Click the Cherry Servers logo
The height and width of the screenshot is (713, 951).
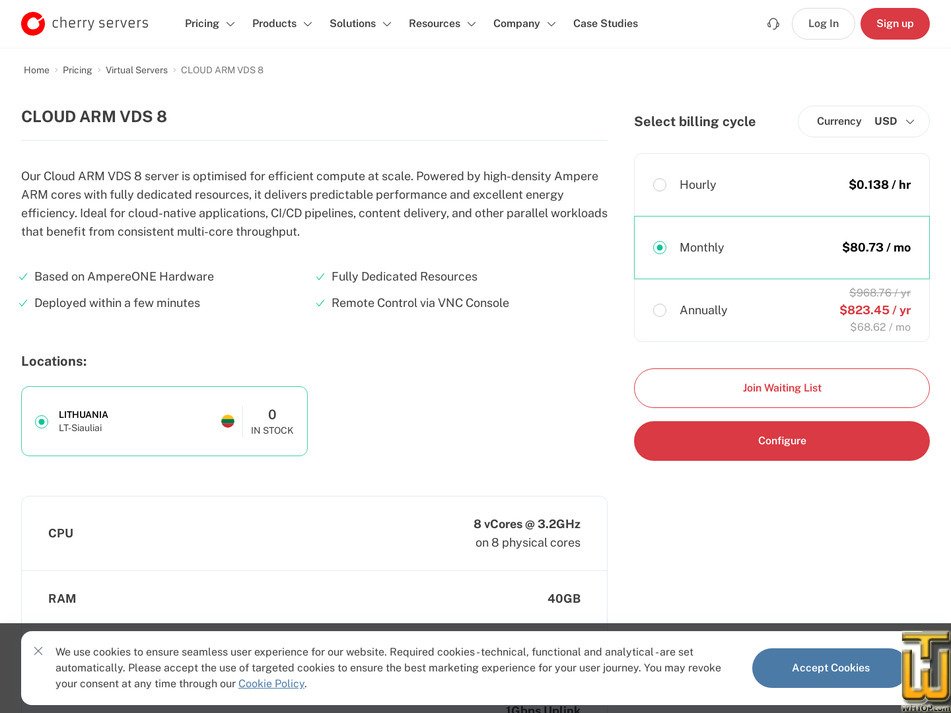(x=84, y=23)
